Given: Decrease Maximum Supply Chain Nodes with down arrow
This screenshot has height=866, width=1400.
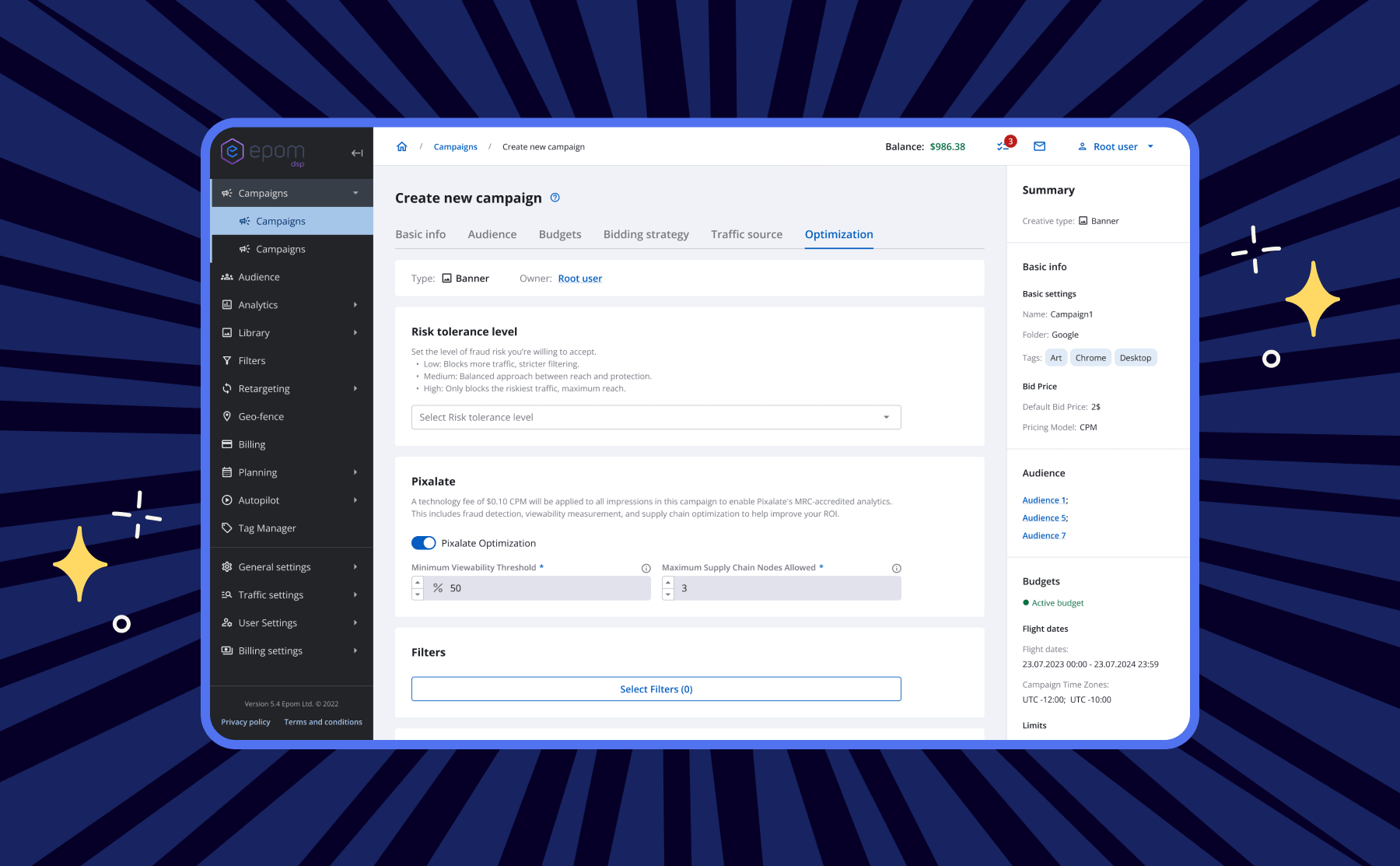Looking at the screenshot, I should (x=668, y=594).
